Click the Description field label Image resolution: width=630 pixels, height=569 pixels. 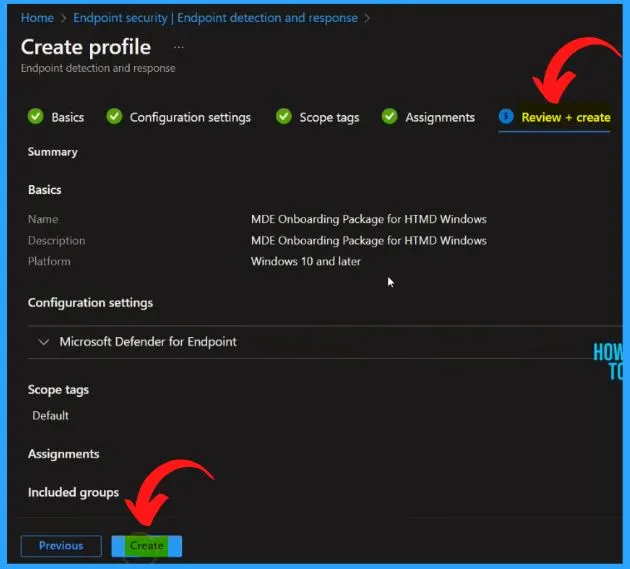pos(57,241)
